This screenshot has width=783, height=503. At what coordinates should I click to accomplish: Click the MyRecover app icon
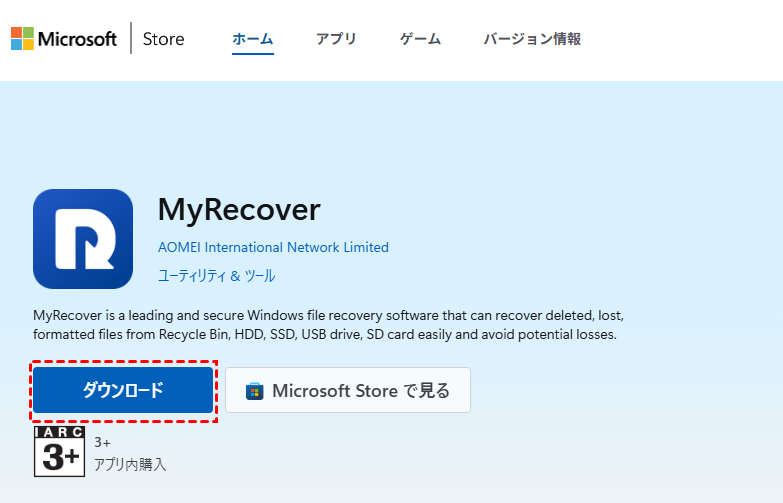tap(83, 239)
